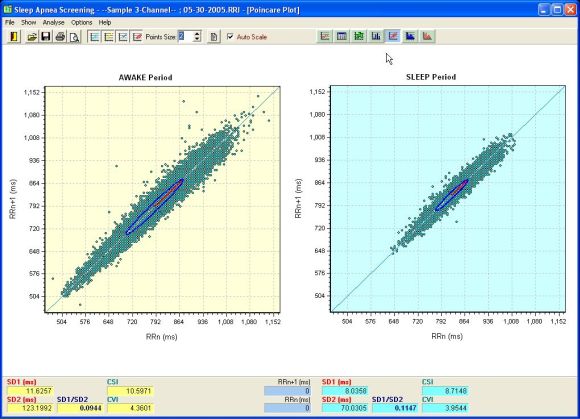This screenshot has width=580, height=419.
Task: Open the Analyse menu
Action: 54,23
